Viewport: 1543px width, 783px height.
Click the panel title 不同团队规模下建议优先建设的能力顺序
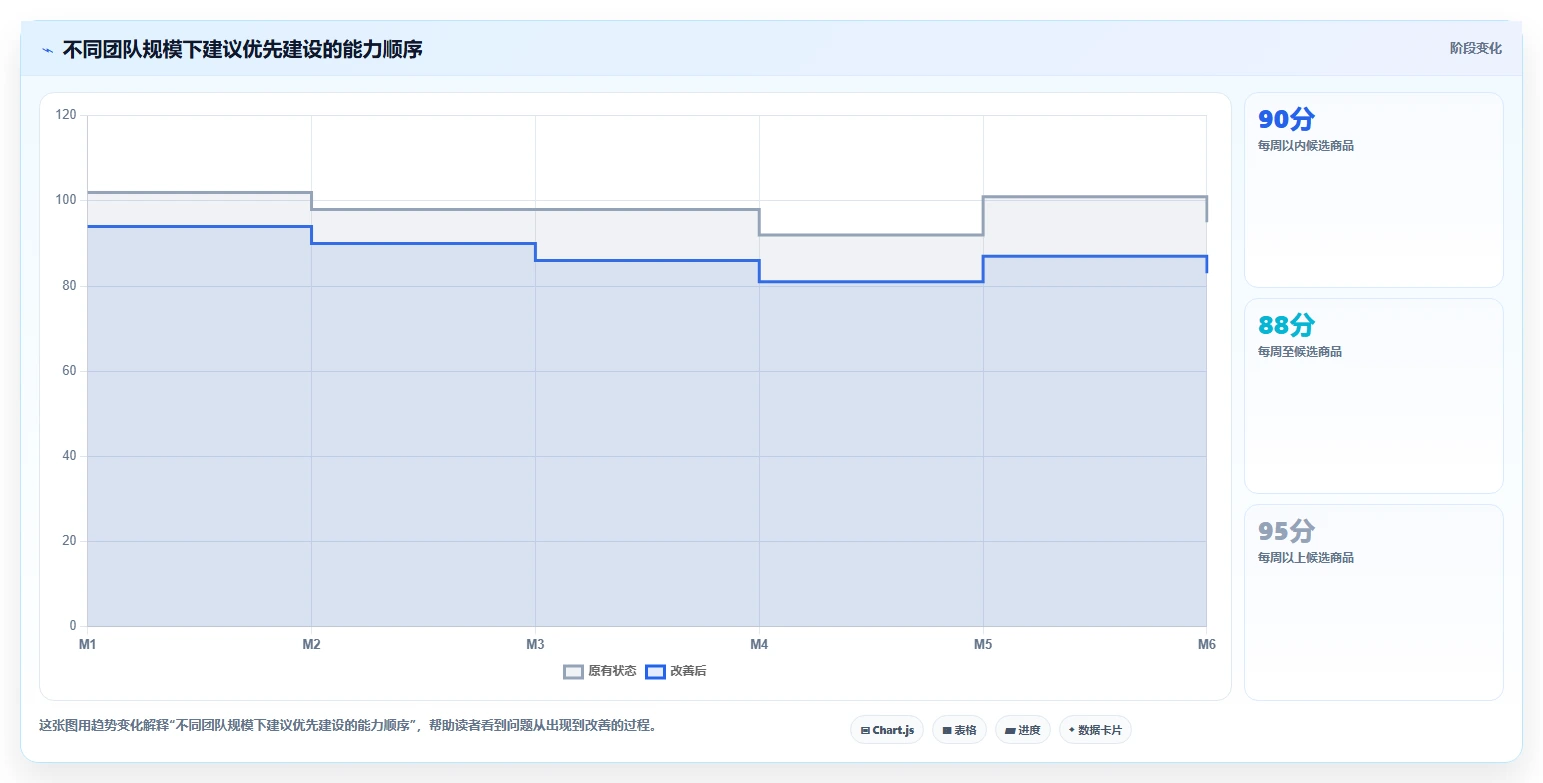(242, 49)
